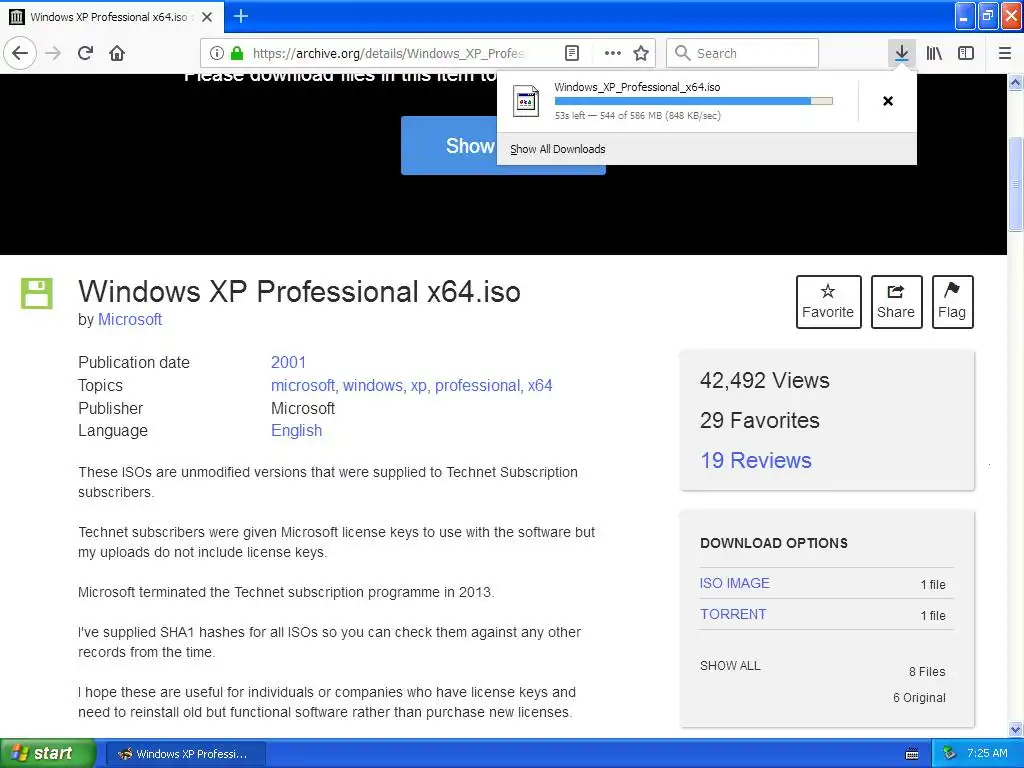Flag this item
The height and width of the screenshot is (768, 1024).
(952, 302)
